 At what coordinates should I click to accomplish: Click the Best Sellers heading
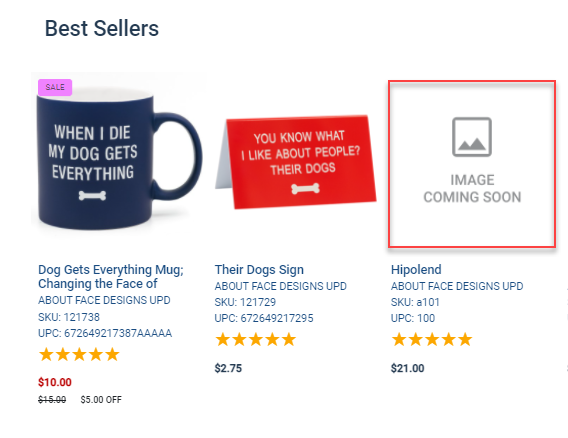(102, 28)
